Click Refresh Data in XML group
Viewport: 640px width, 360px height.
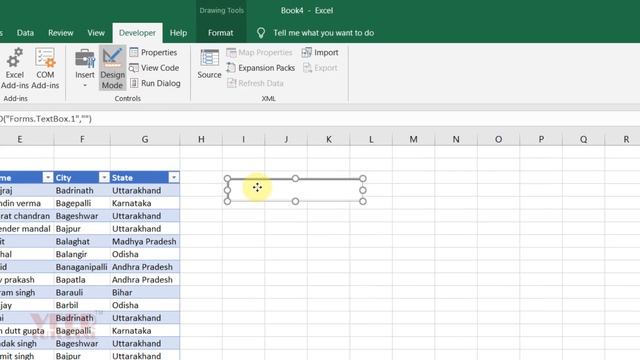click(255, 83)
